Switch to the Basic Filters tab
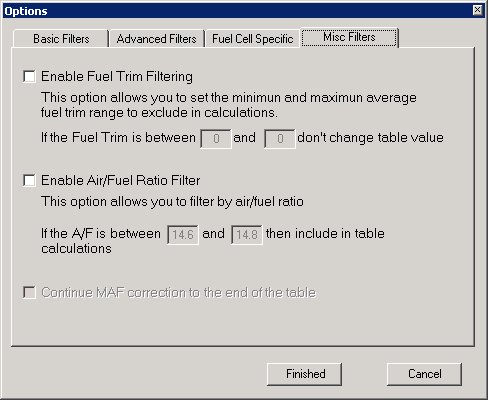 61,39
